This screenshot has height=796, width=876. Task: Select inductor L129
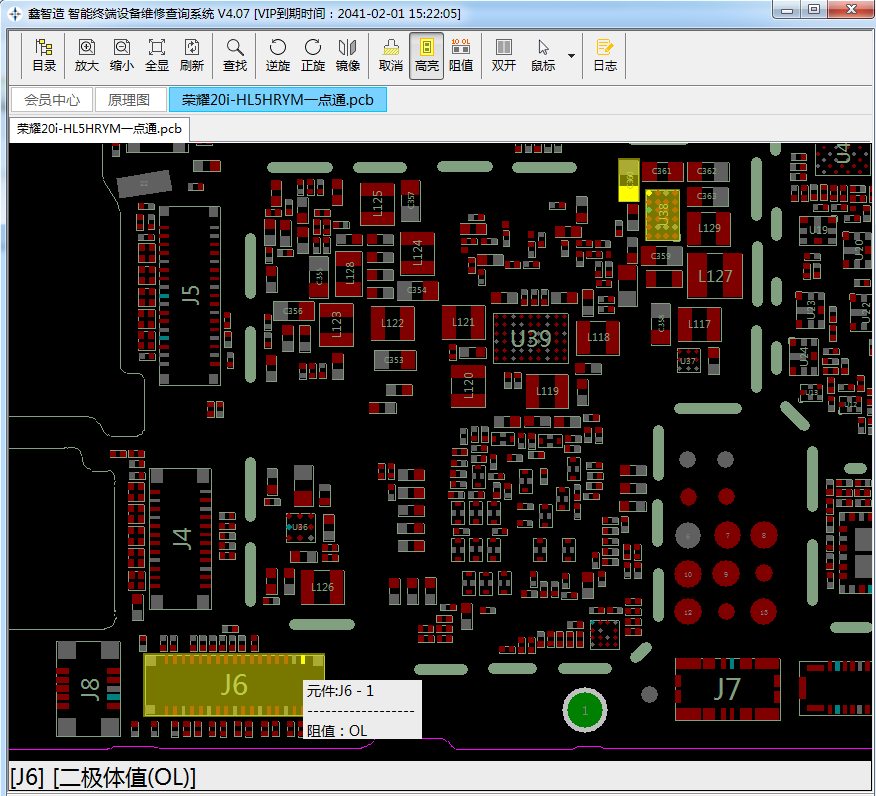(x=709, y=228)
